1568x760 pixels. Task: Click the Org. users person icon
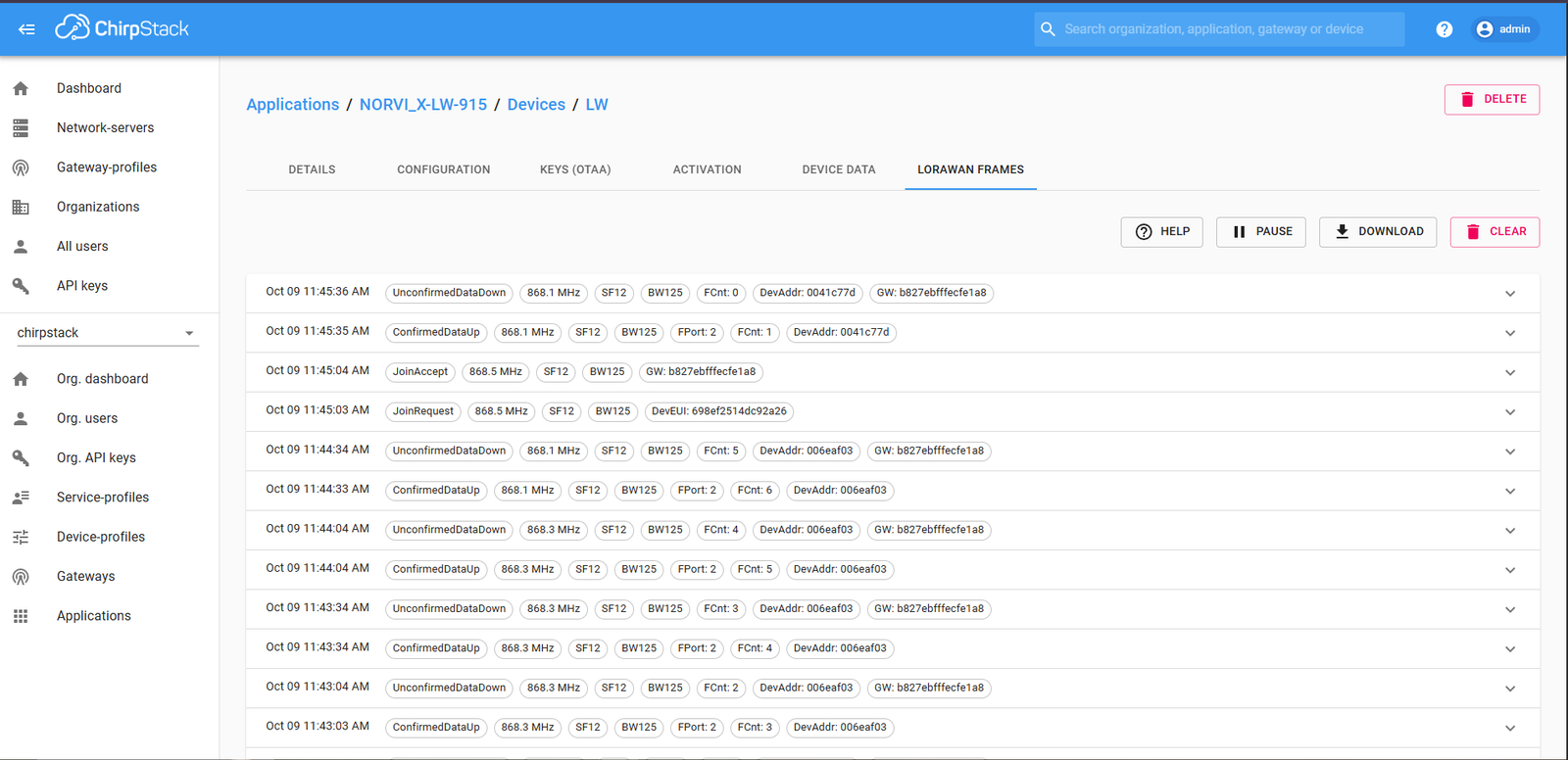coord(21,418)
